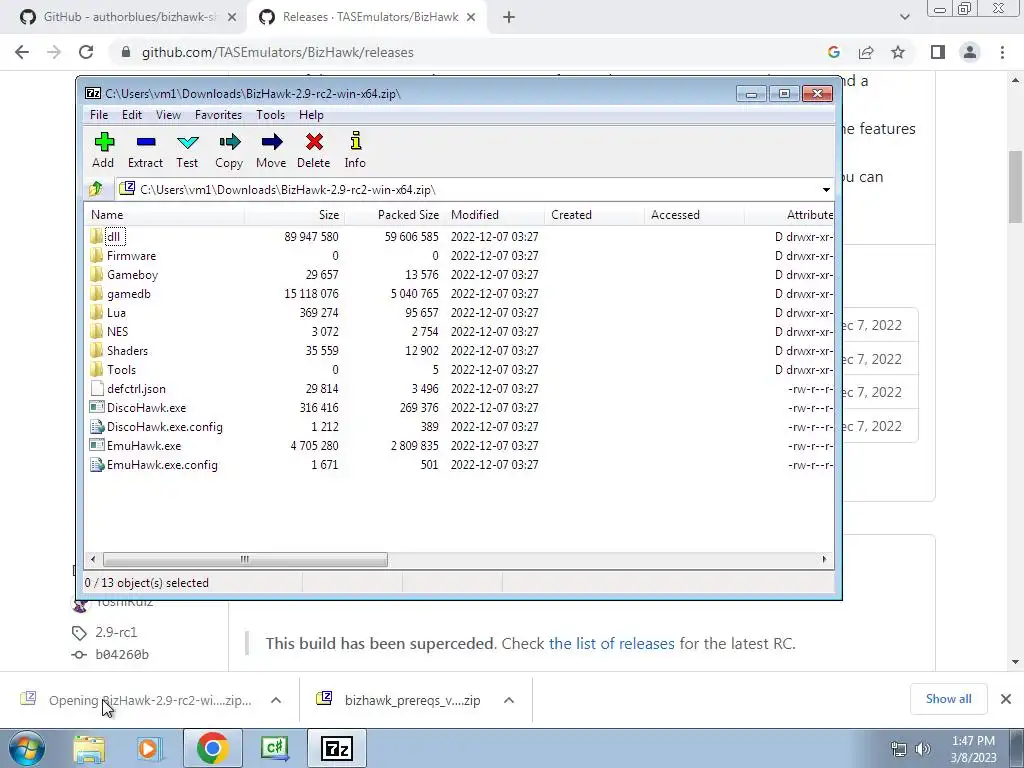This screenshot has width=1024, height=768.
Task: Open the View menu
Action: (x=168, y=115)
